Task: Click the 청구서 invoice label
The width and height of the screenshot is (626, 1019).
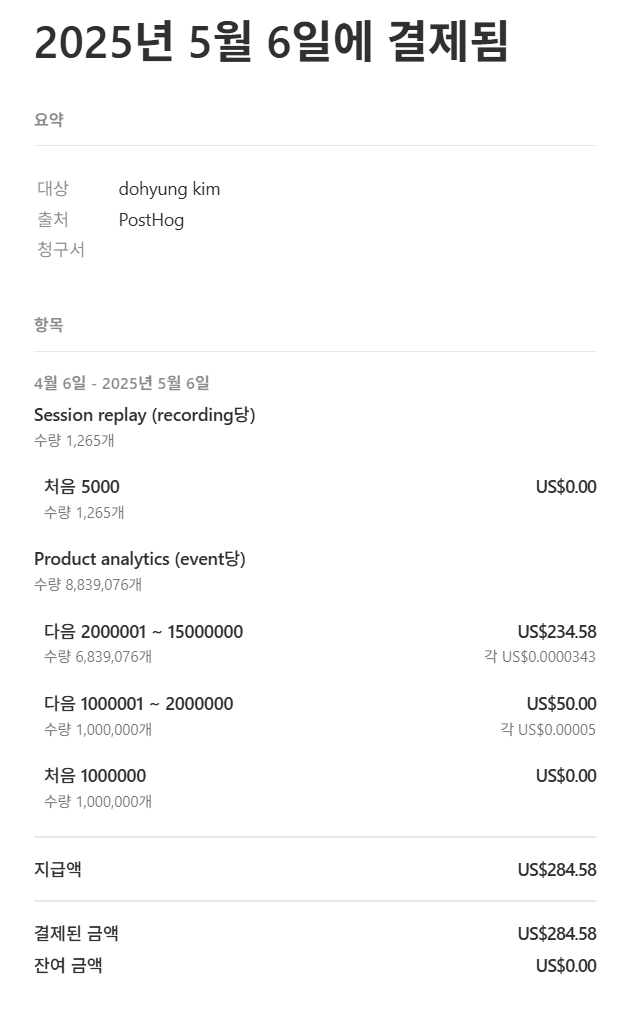Action: (61, 250)
